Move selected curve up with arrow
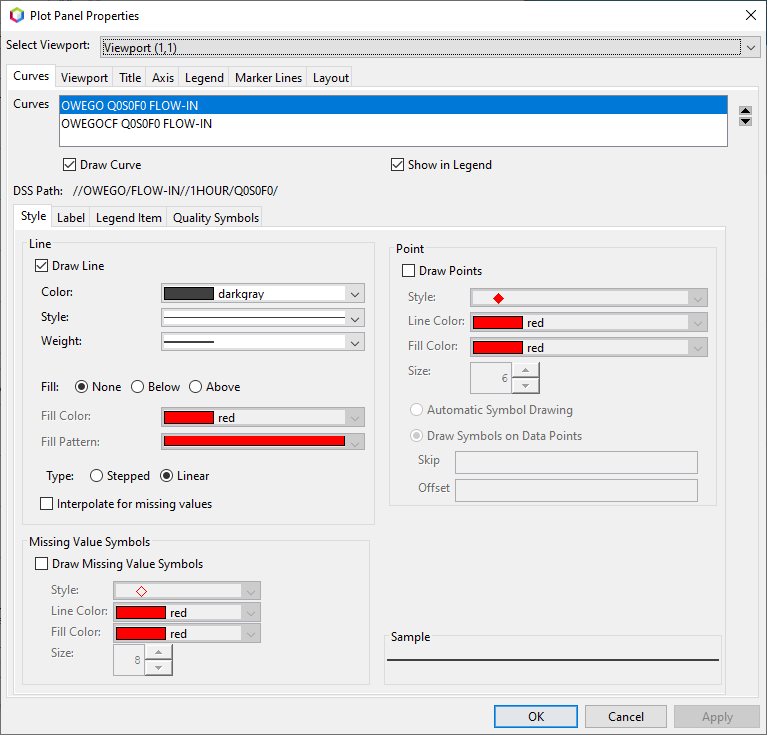Viewport: 767px width, 735px height. [x=745, y=111]
